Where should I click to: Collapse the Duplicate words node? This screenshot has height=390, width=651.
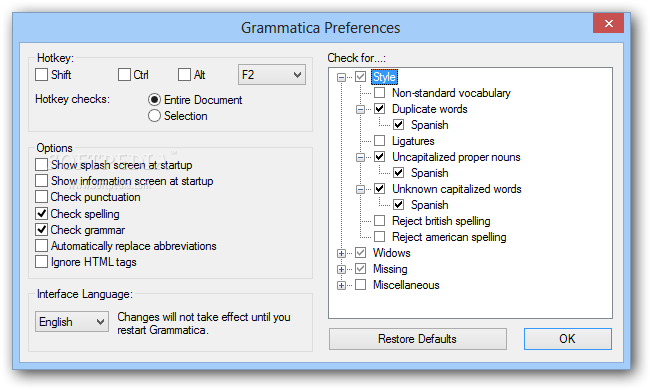click(360, 109)
